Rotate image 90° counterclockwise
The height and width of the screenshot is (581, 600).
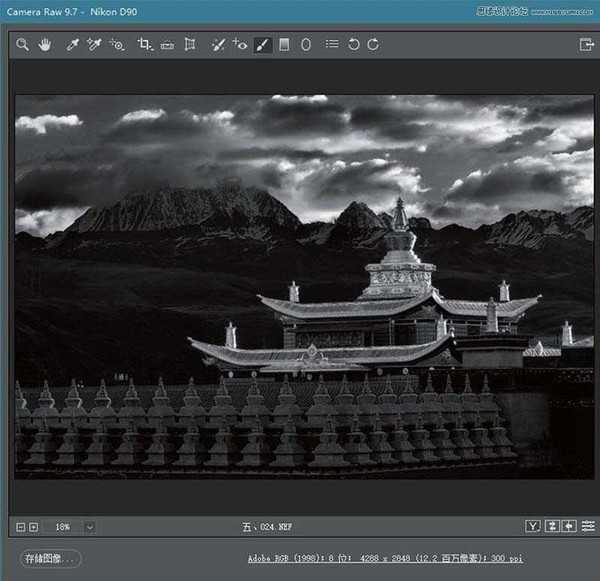click(353, 45)
